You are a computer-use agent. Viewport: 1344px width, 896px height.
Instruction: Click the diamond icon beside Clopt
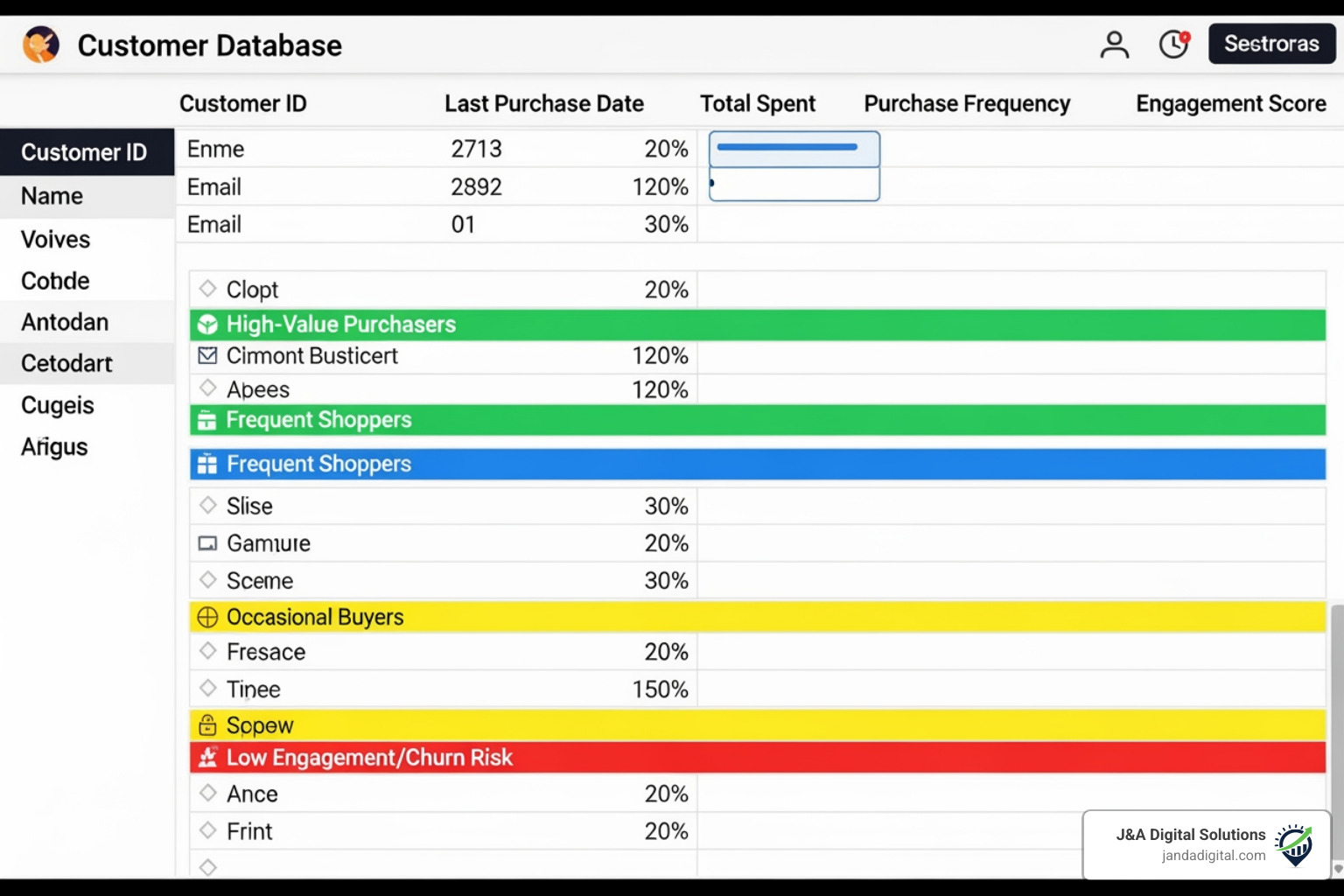pyautogui.click(x=207, y=288)
